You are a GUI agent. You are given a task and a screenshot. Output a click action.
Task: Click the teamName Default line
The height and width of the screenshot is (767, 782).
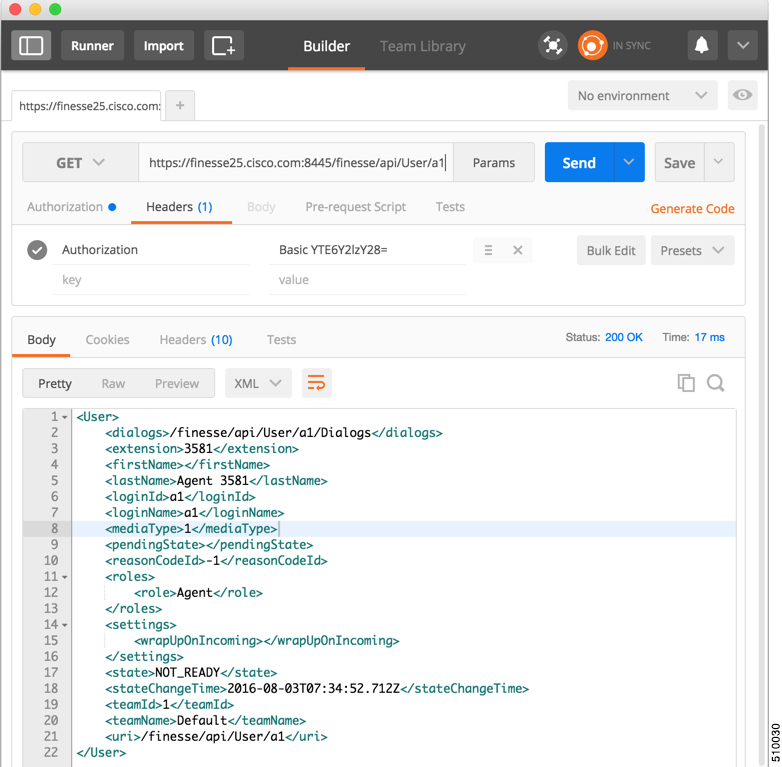click(205, 721)
